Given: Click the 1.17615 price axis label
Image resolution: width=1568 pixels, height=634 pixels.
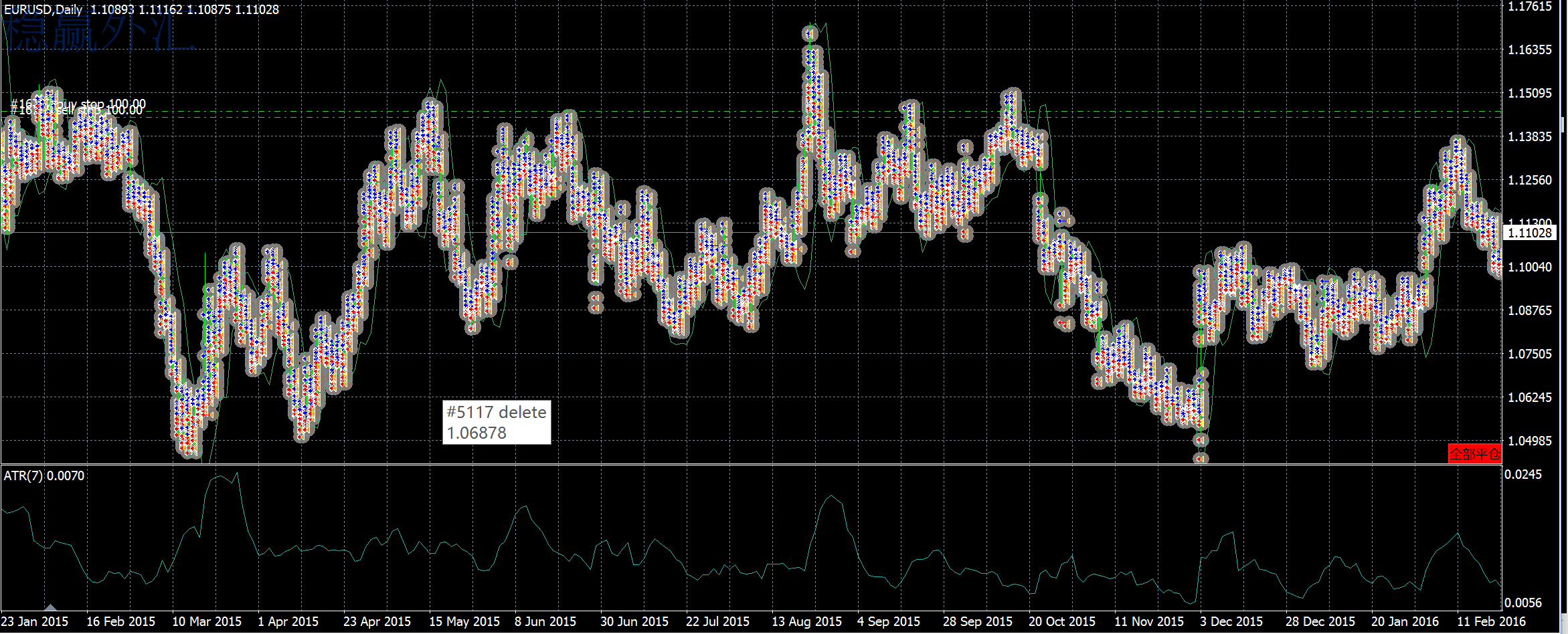Looking at the screenshot, I should [1530, 7].
